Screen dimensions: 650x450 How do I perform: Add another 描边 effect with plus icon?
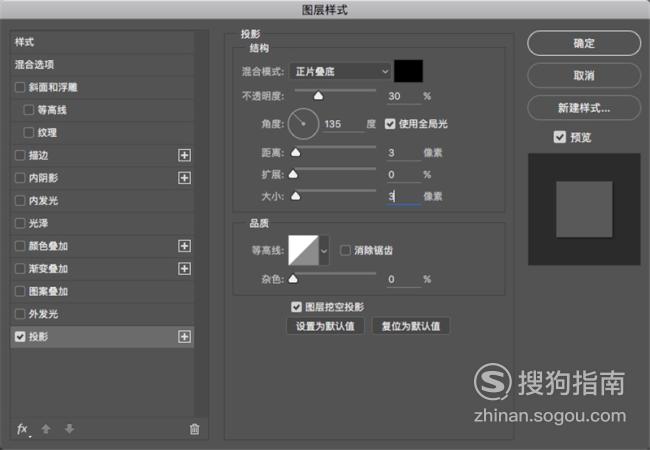click(184, 155)
